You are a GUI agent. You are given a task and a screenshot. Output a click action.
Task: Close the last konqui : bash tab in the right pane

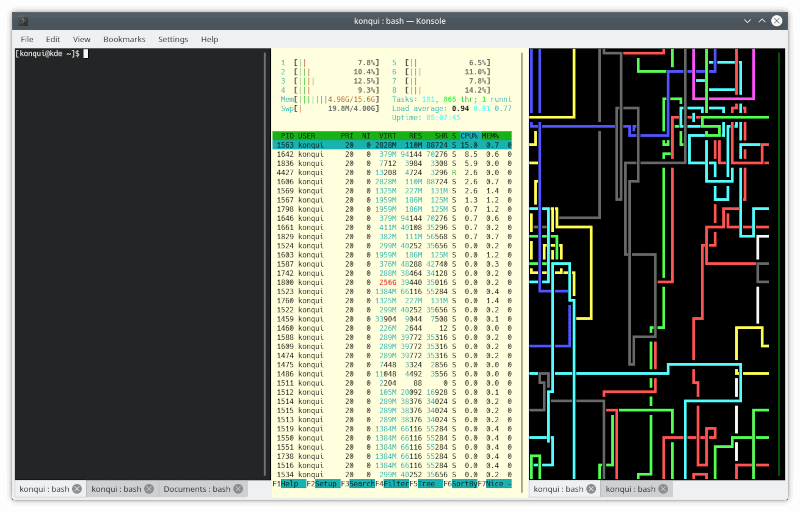pos(664,489)
